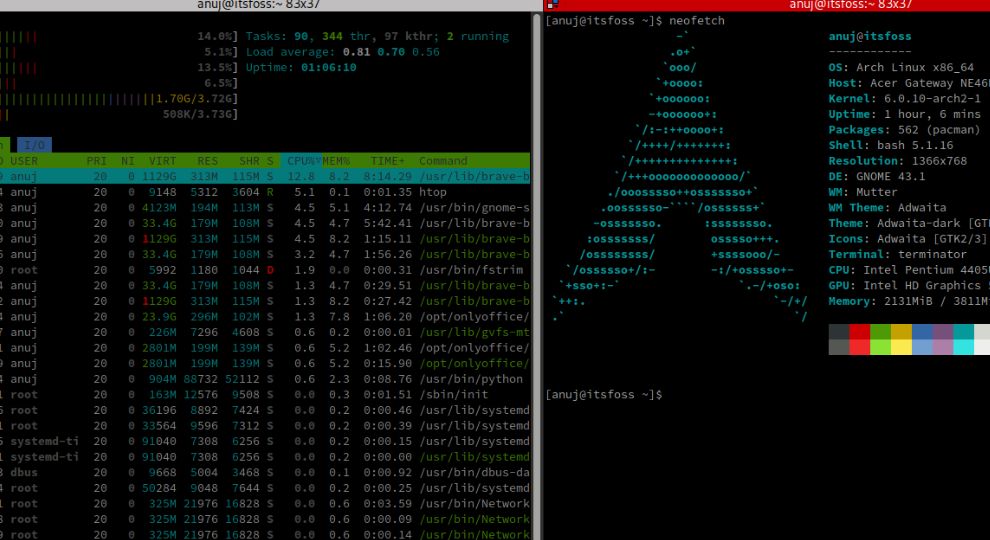
Task: Click the Memory: 2131MiB line in neofetch
Action: (x=909, y=301)
